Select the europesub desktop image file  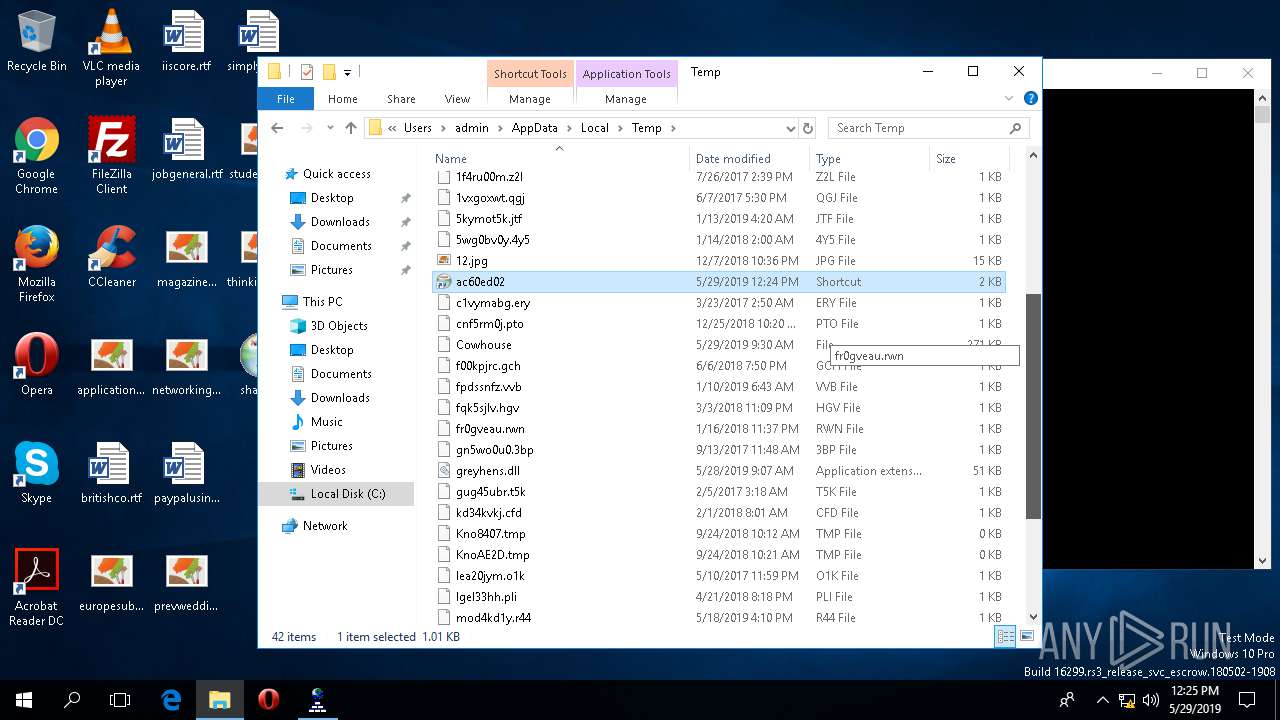point(111,581)
